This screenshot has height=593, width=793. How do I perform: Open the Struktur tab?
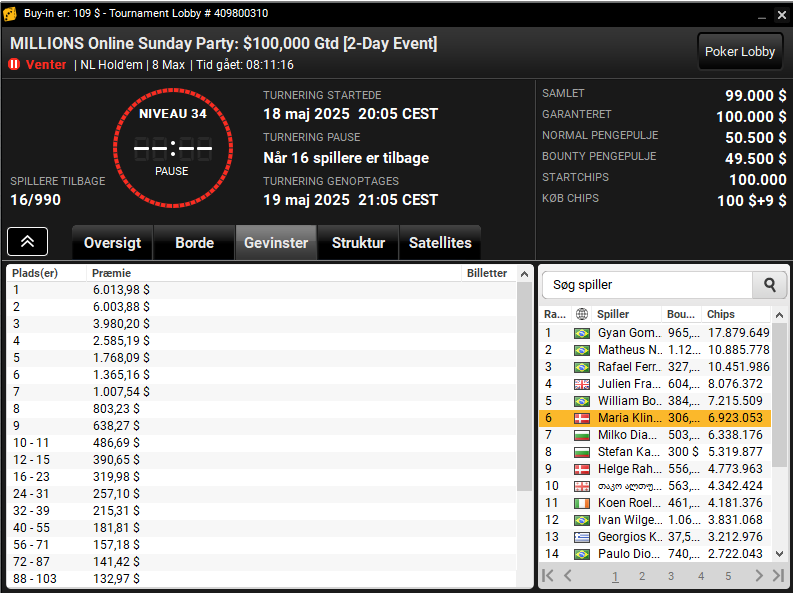(x=358, y=243)
